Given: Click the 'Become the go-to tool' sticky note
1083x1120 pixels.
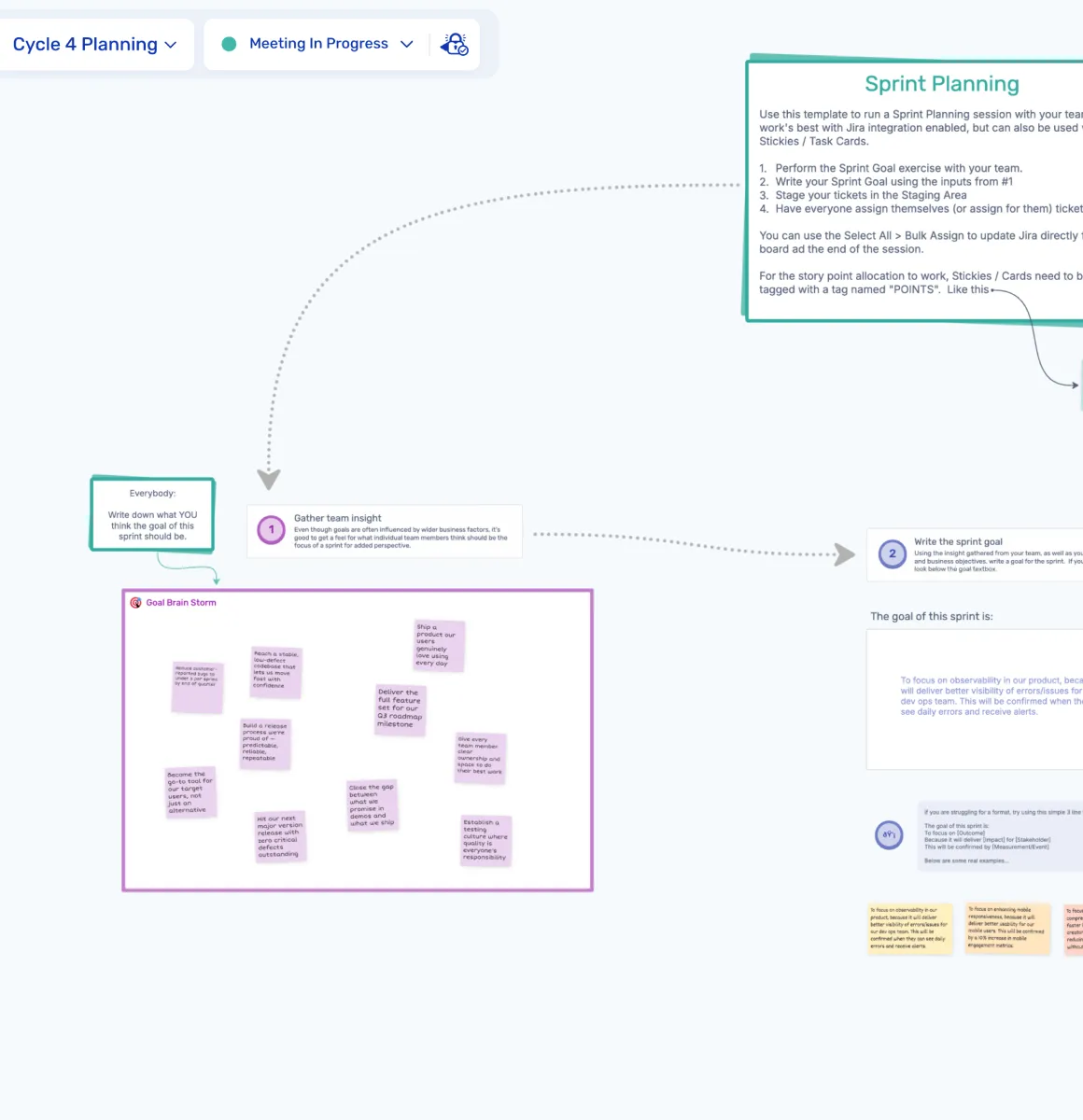Looking at the screenshot, I should coord(191,792).
